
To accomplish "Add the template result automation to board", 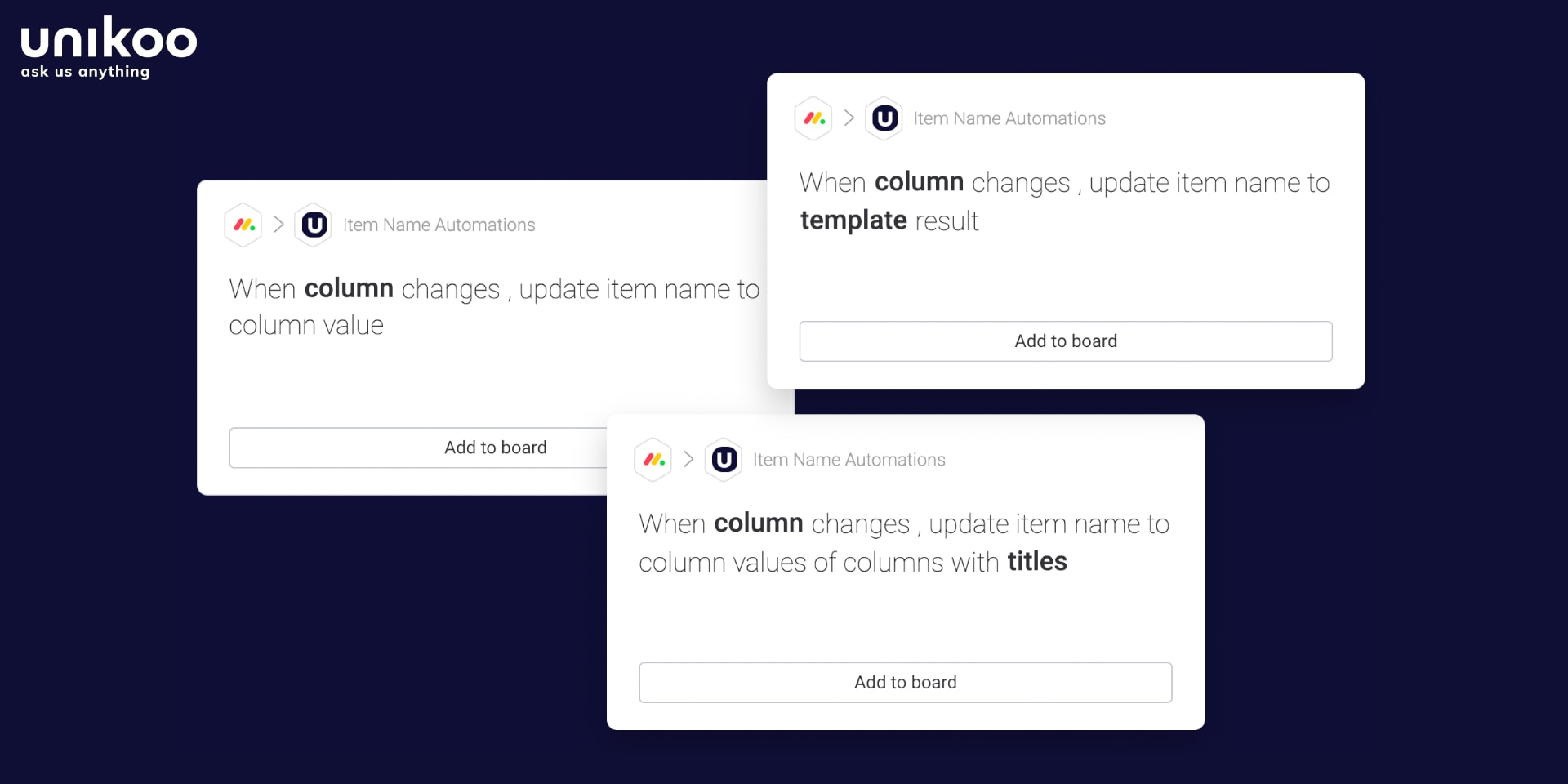I will pyautogui.click(x=1066, y=341).
